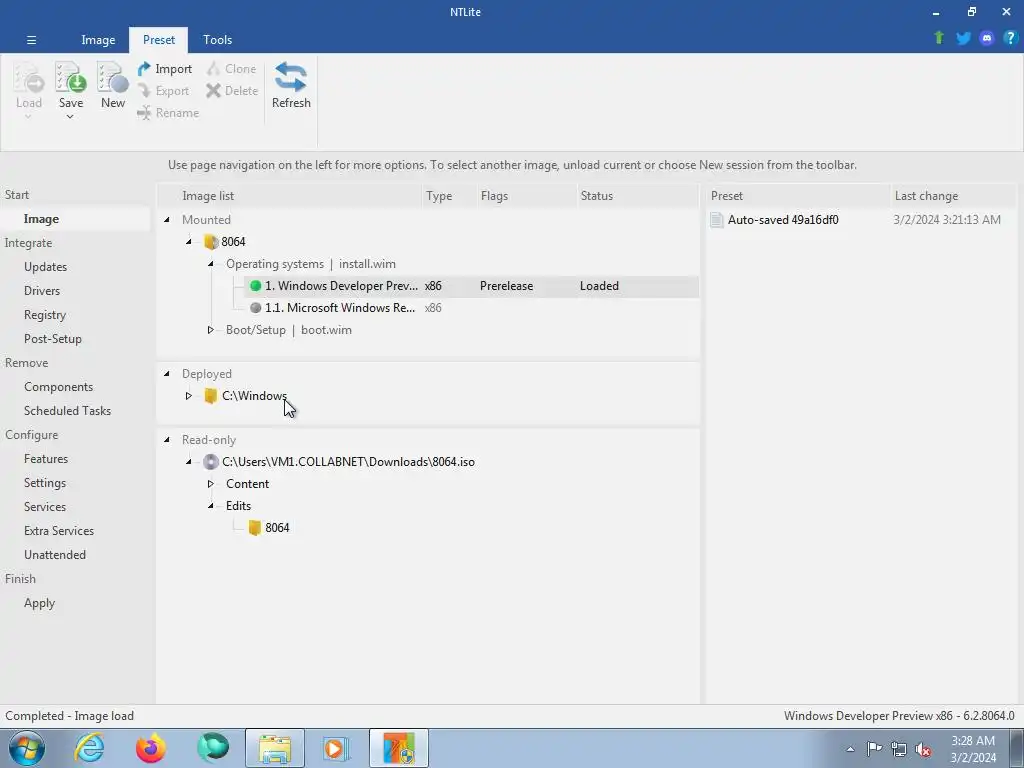Click the 8064.iso disc icon

coord(210,462)
